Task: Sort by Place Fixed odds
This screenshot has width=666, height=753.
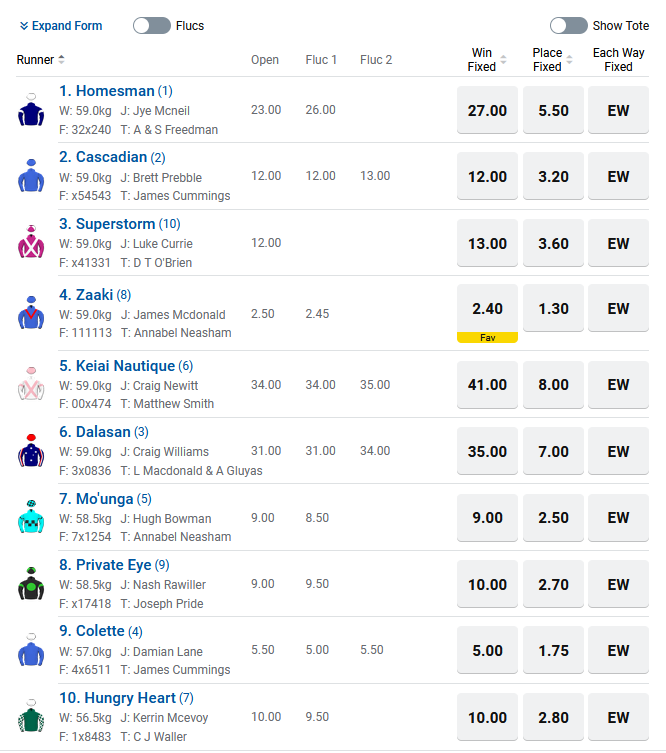Action: (x=569, y=60)
